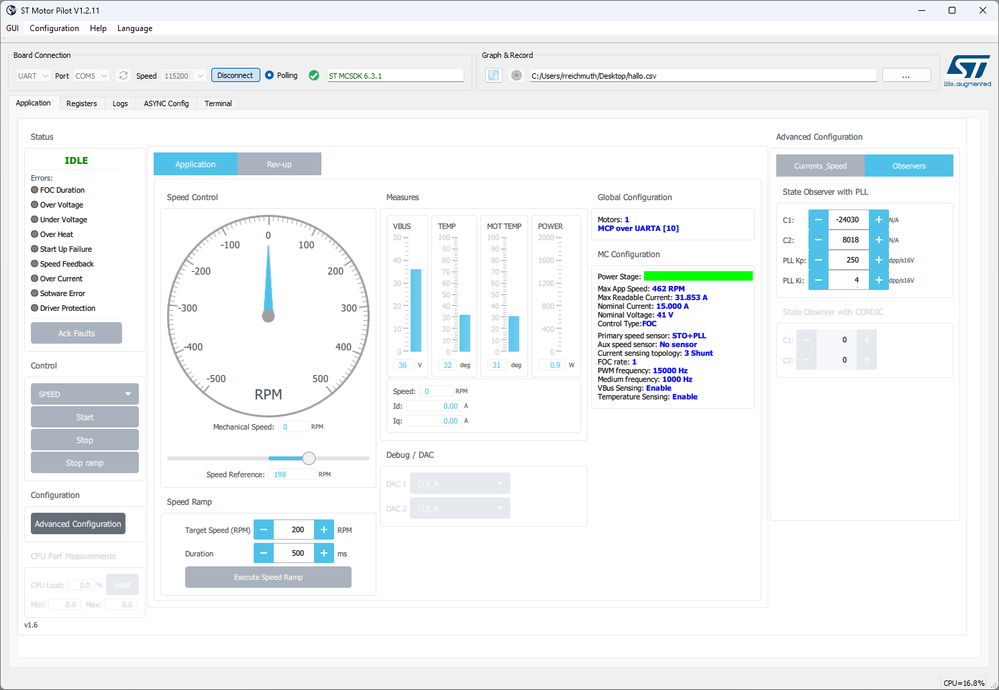Click the Disconnect button
Screen dimensions: 999x690
coord(235,75)
